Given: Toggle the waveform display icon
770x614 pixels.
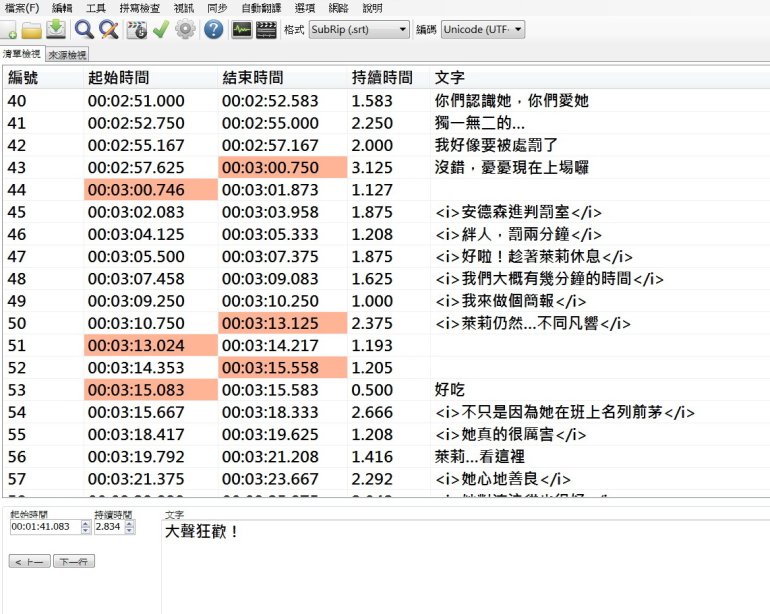Looking at the screenshot, I should (242, 30).
